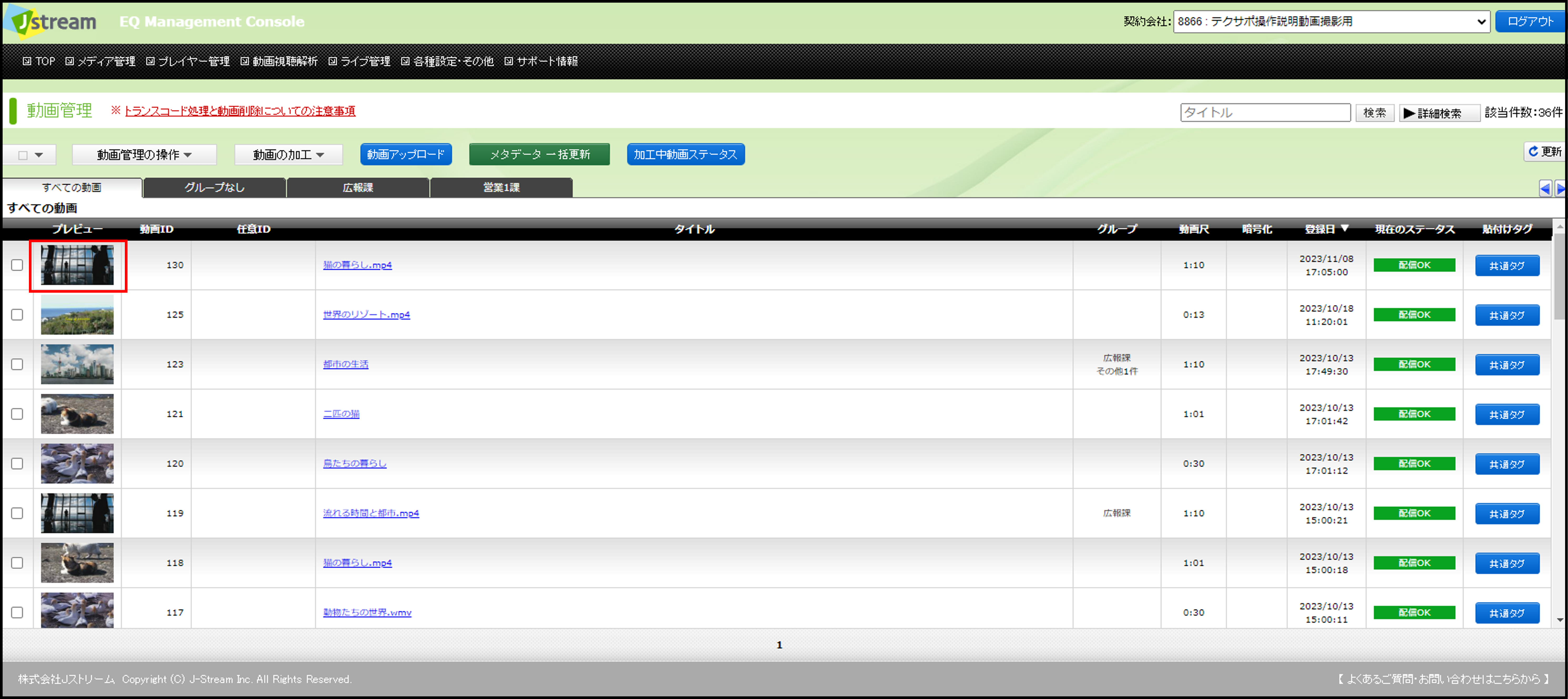Image resolution: width=1568 pixels, height=699 pixels.
Task: Open the 各種設定・その他 menu
Action: tap(447, 62)
